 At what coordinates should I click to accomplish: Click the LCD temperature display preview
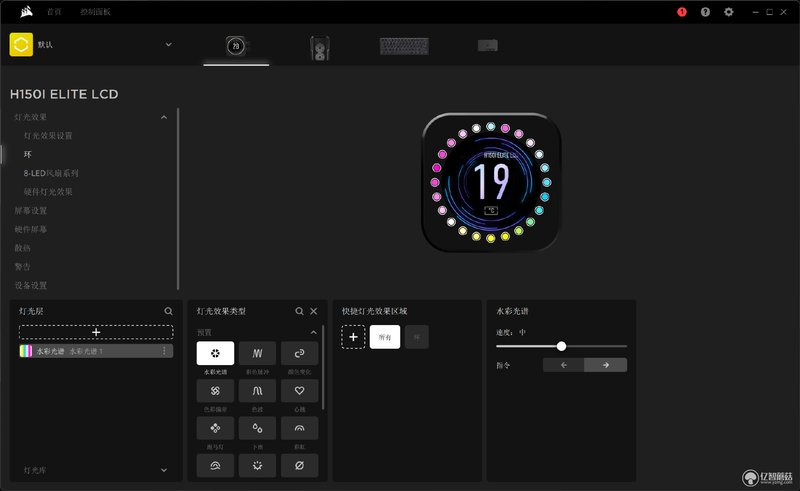(490, 182)
